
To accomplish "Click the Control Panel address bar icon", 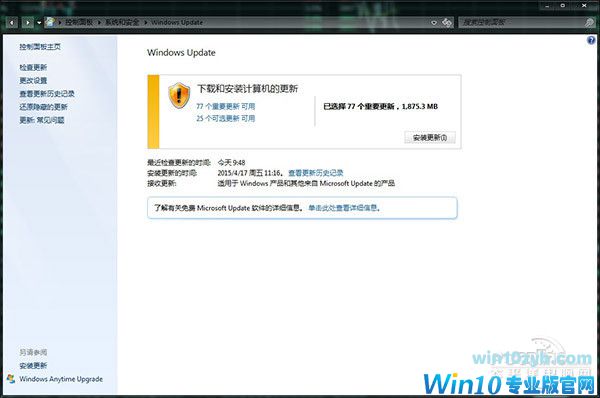I will [50, 22].
